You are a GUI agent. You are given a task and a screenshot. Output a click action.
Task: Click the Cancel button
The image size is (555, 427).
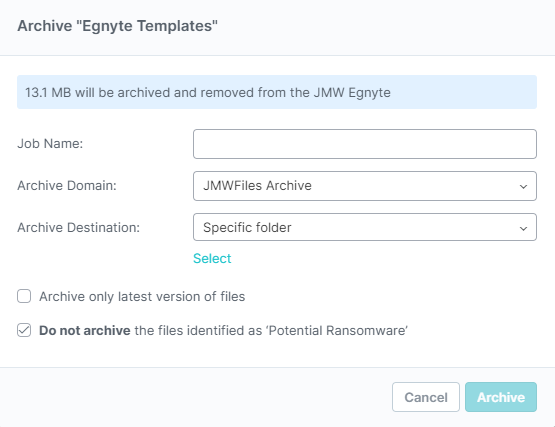pyautogui.click(x=426, y=397)
